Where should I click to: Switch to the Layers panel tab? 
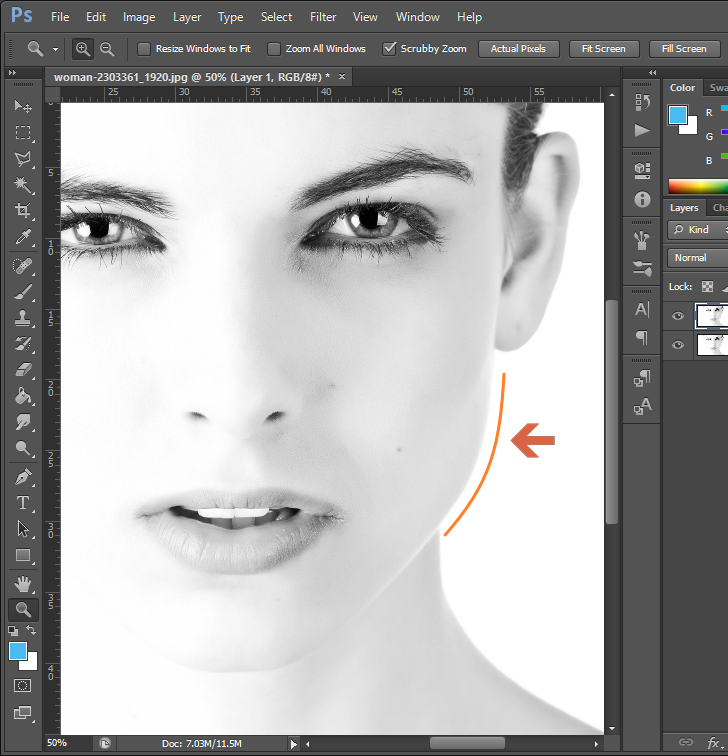684,208
